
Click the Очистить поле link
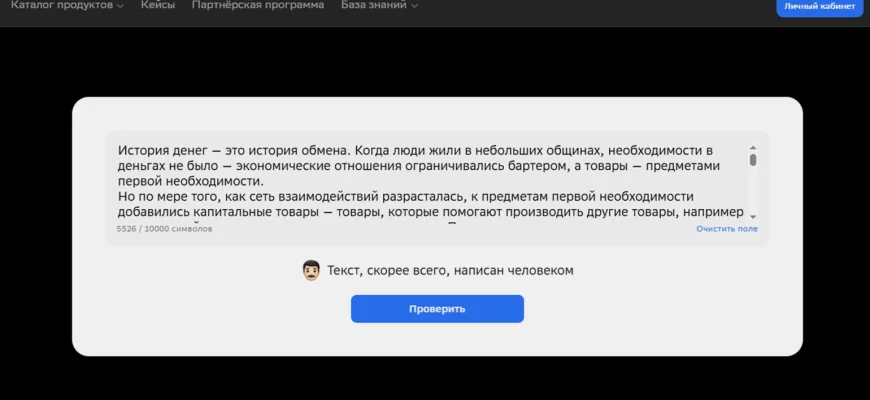pos(727,229)
